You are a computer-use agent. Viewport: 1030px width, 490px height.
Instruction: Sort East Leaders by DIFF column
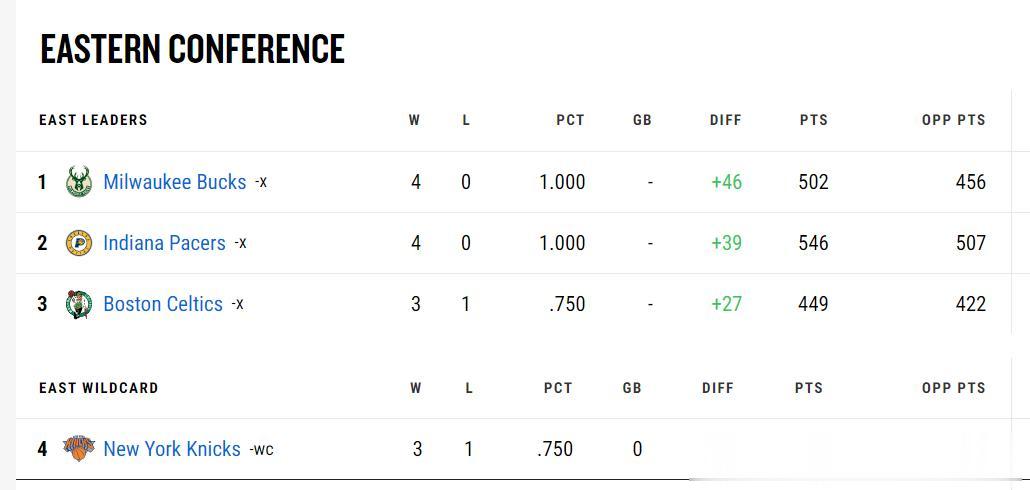726,120
